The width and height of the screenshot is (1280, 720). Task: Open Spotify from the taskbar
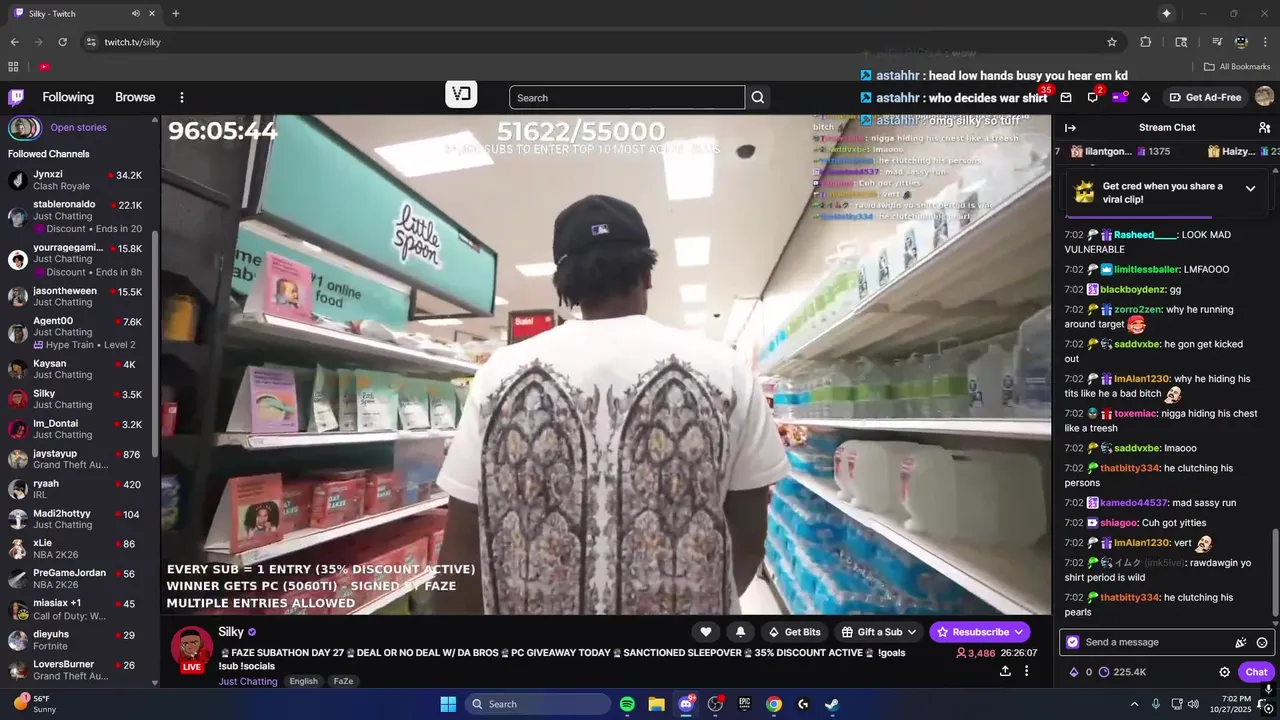click(x=627, y=704)
